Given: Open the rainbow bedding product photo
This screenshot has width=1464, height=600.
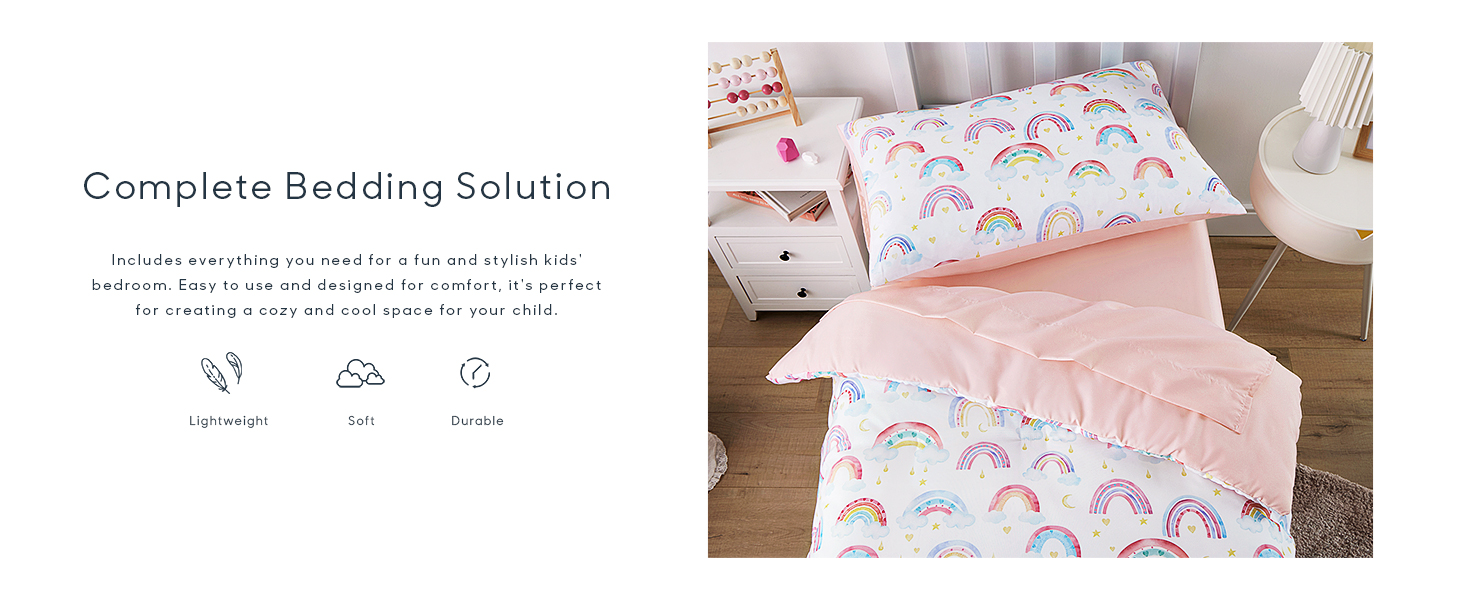Looking at the screenshot, I should [x=1040, y=300].
